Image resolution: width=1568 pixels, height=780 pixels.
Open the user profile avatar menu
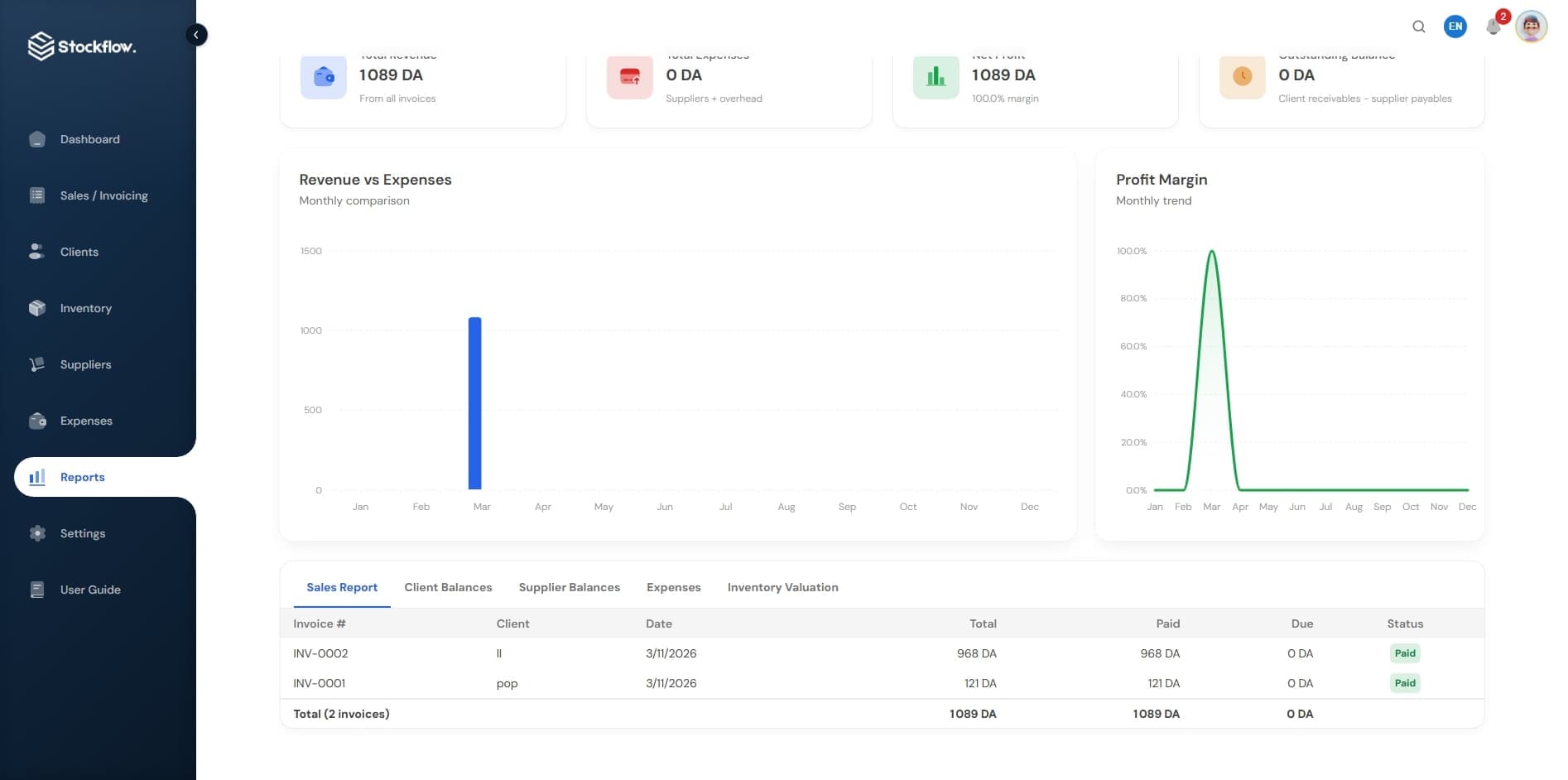[x=1532, y=26]
